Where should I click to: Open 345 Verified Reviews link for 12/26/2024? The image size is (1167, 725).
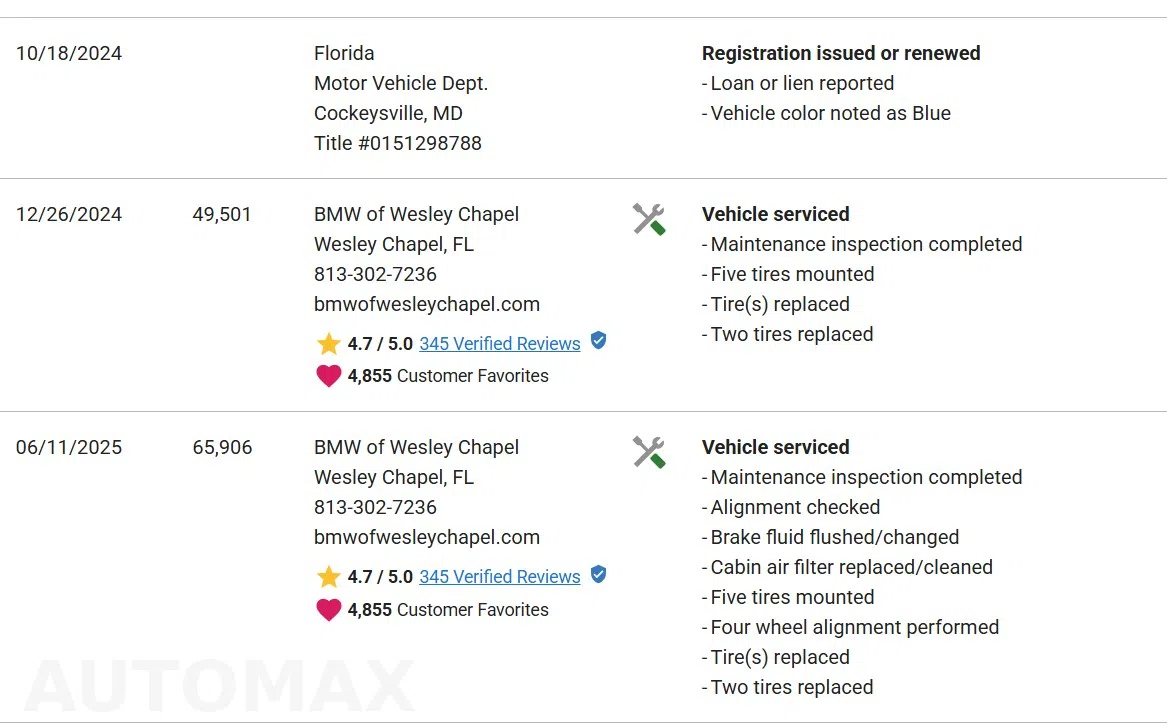click(x=499, y=344)
